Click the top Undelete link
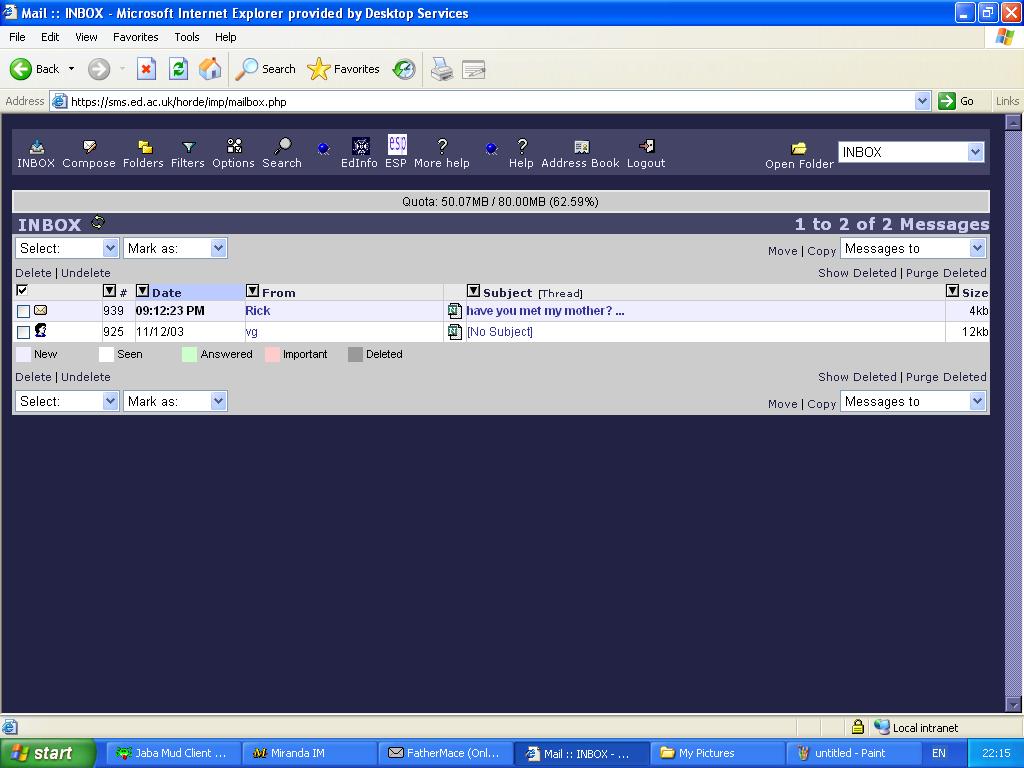Image resolution: width=1024 pixels, height=768 pixels. pyautogui.click(x=86, y=273)
